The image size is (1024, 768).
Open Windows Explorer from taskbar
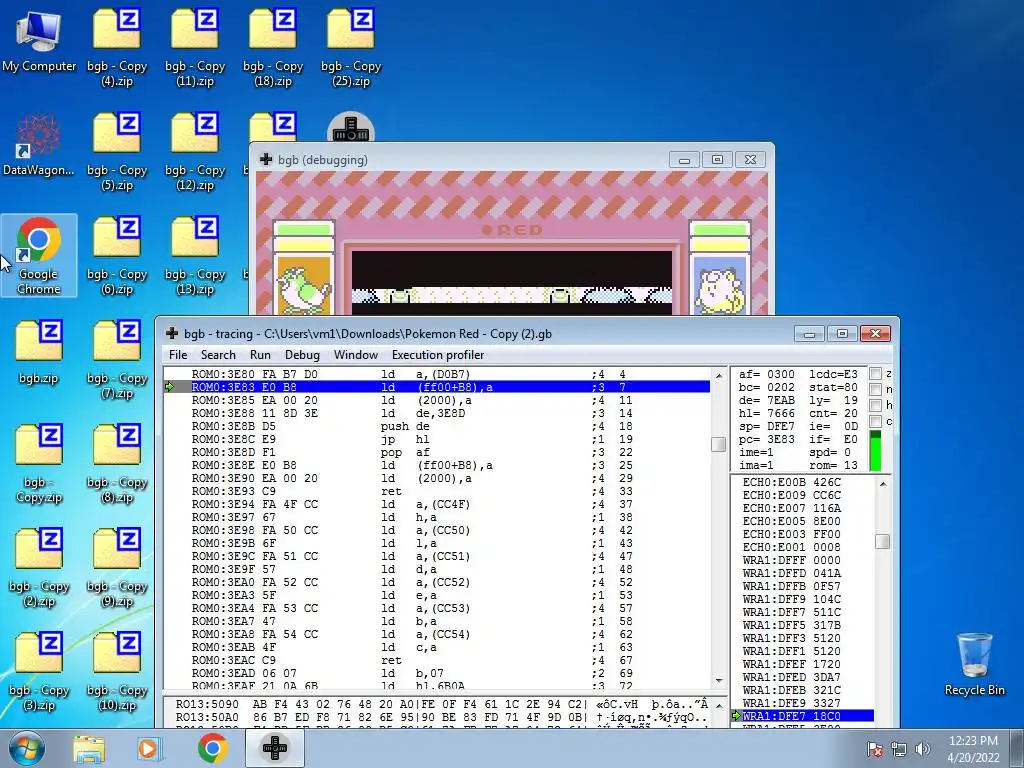89,748
